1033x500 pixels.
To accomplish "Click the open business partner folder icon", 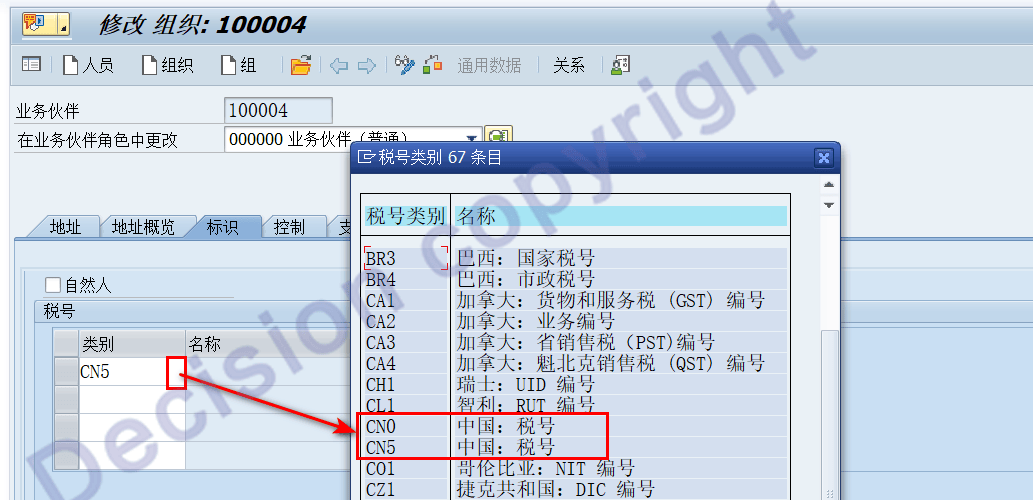I will [300, 66].
